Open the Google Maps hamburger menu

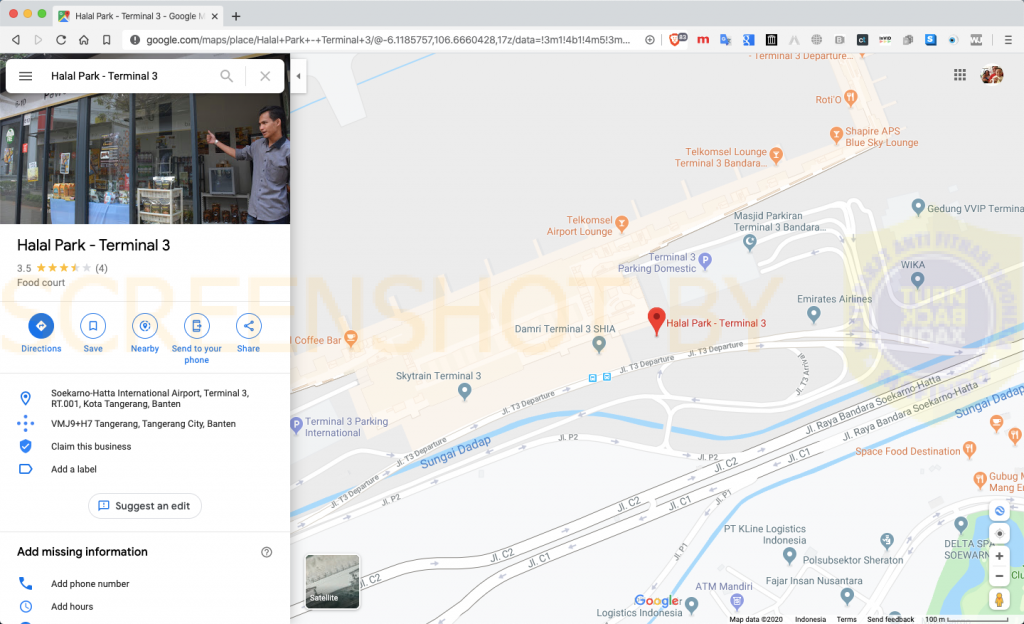(25, 76)
